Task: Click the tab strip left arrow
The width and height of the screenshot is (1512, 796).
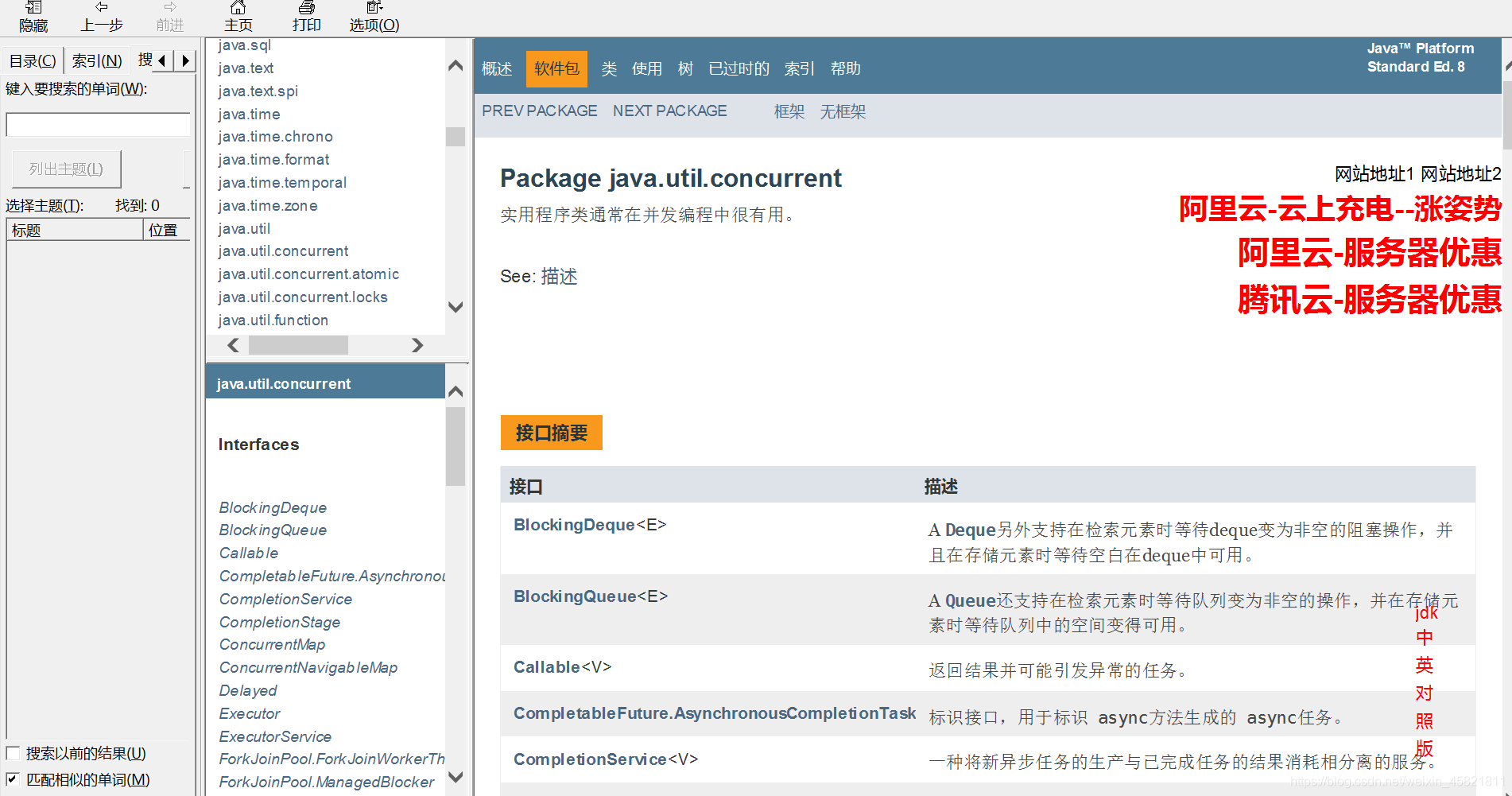Action: (162, 60)
